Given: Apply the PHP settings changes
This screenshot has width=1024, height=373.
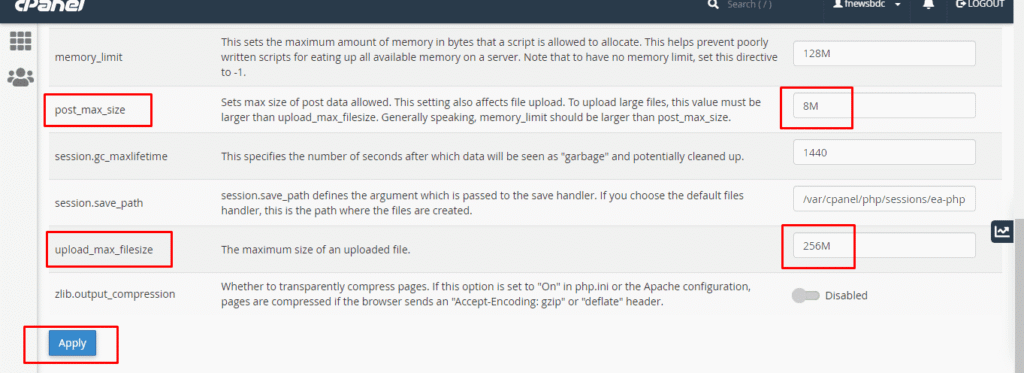Looking at the screenshot, I should [72, 344].
